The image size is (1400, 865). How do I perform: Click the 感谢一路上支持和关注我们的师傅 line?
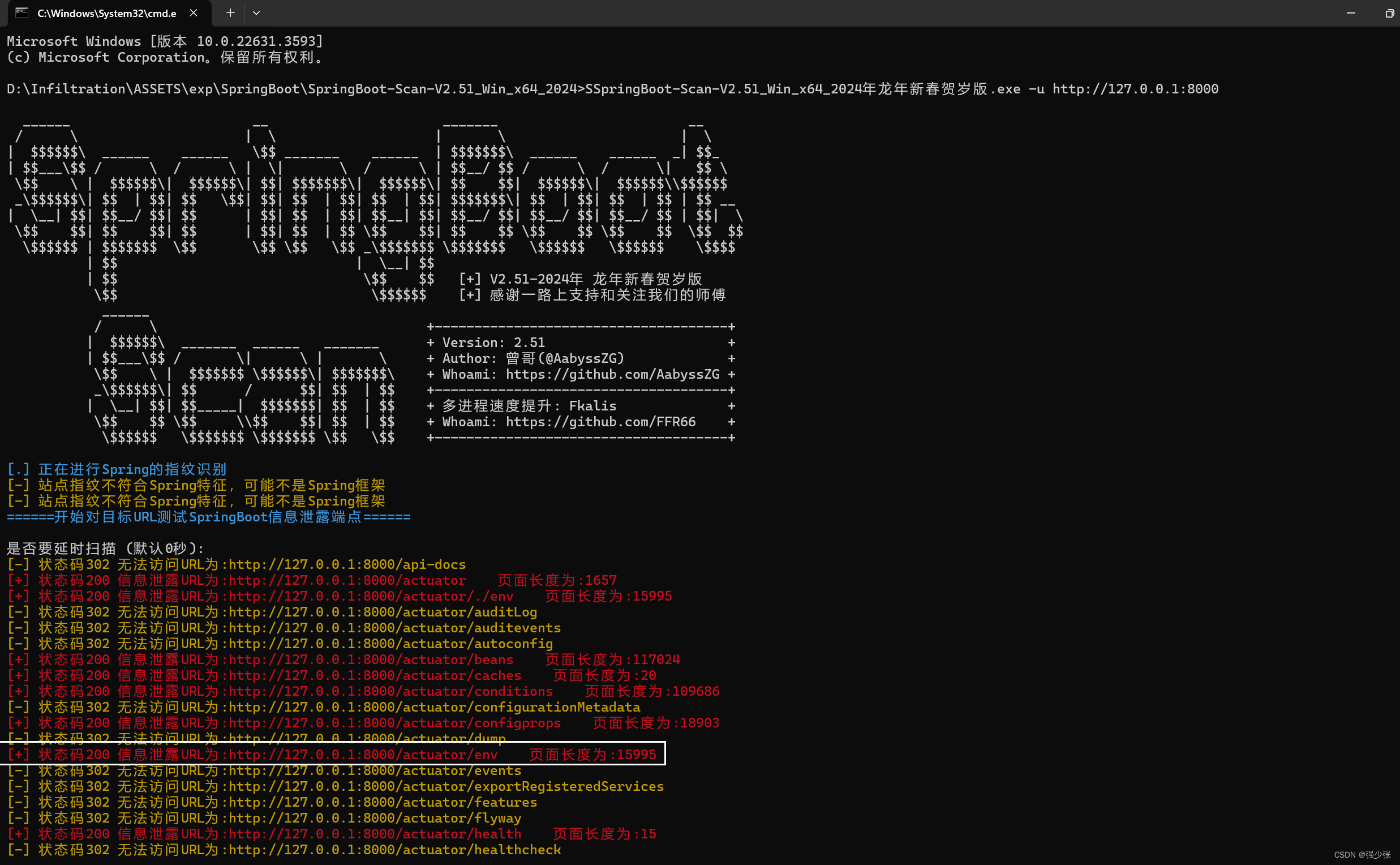pyautogui.click(x=592, y=295)
